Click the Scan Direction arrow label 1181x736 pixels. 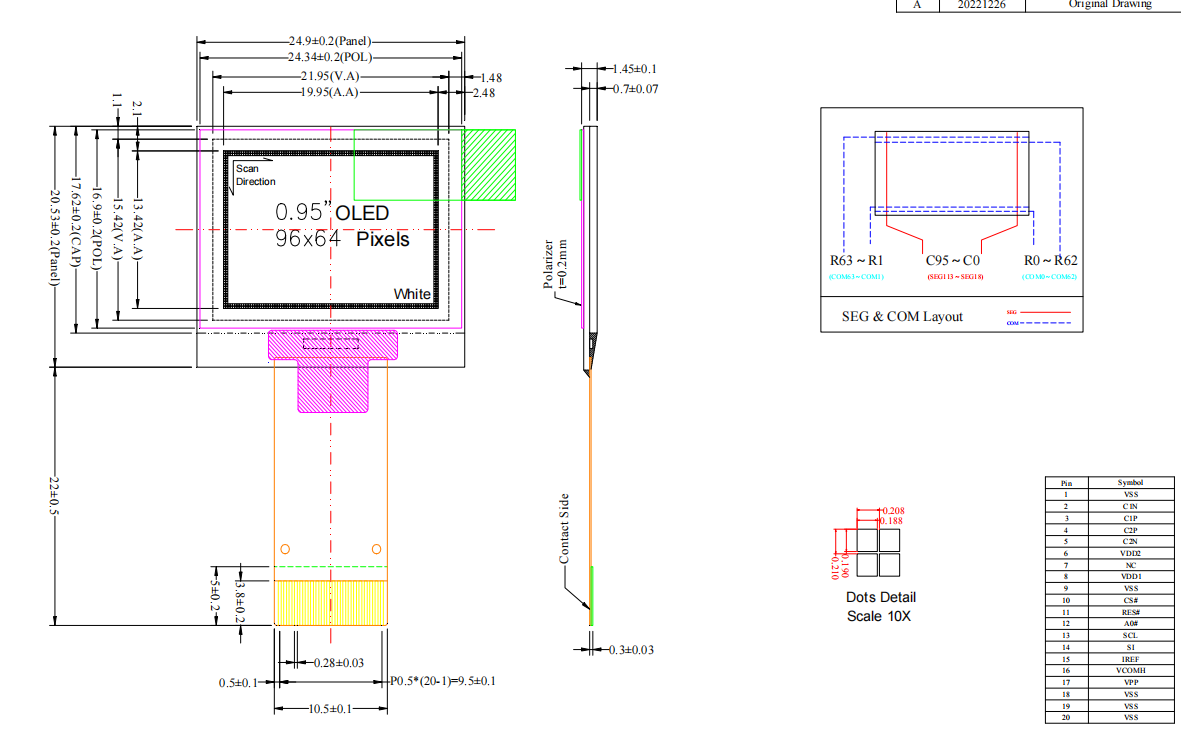pos(254,175)
